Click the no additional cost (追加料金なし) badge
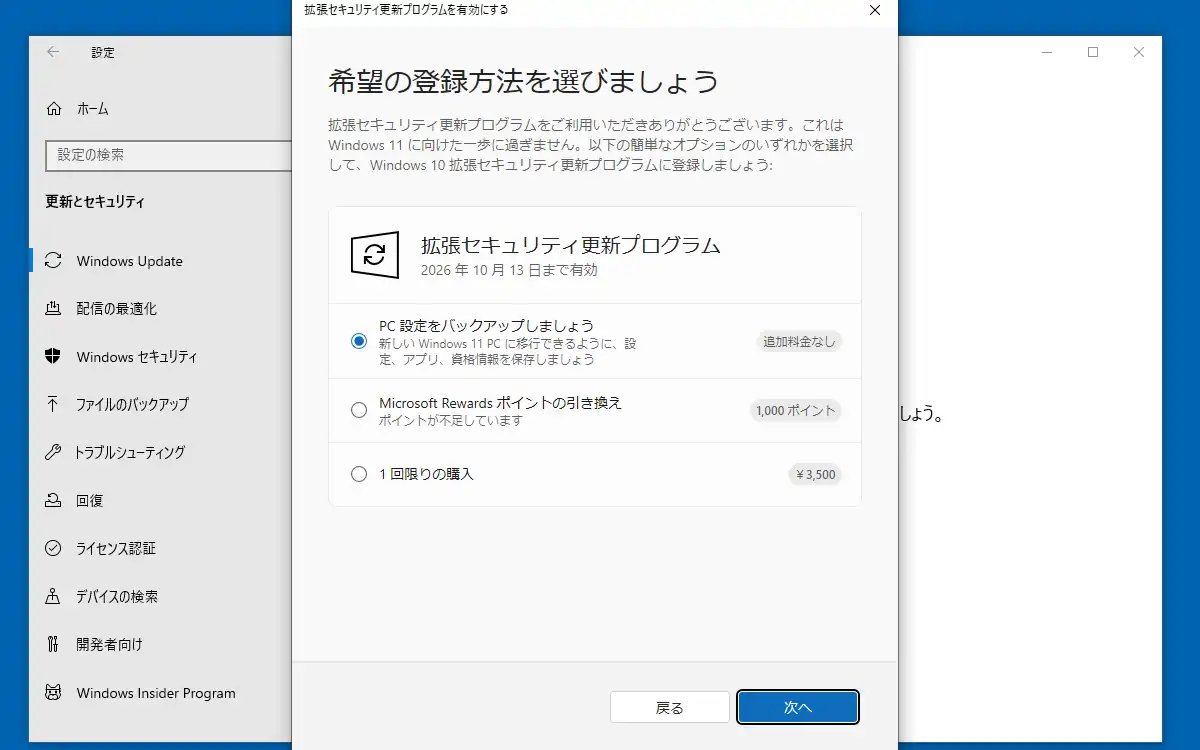 (798, 341)
